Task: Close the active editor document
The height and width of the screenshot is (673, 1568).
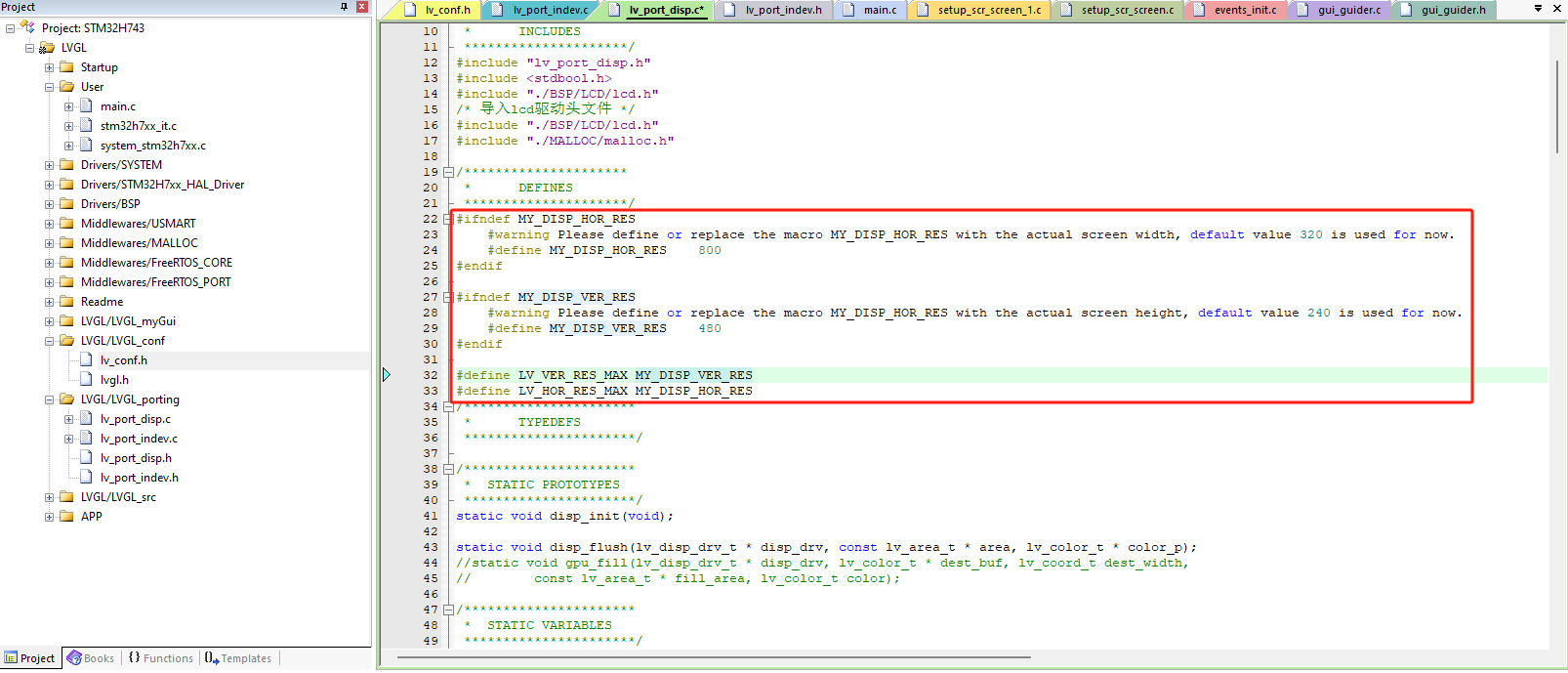Action: point(1557,9)
